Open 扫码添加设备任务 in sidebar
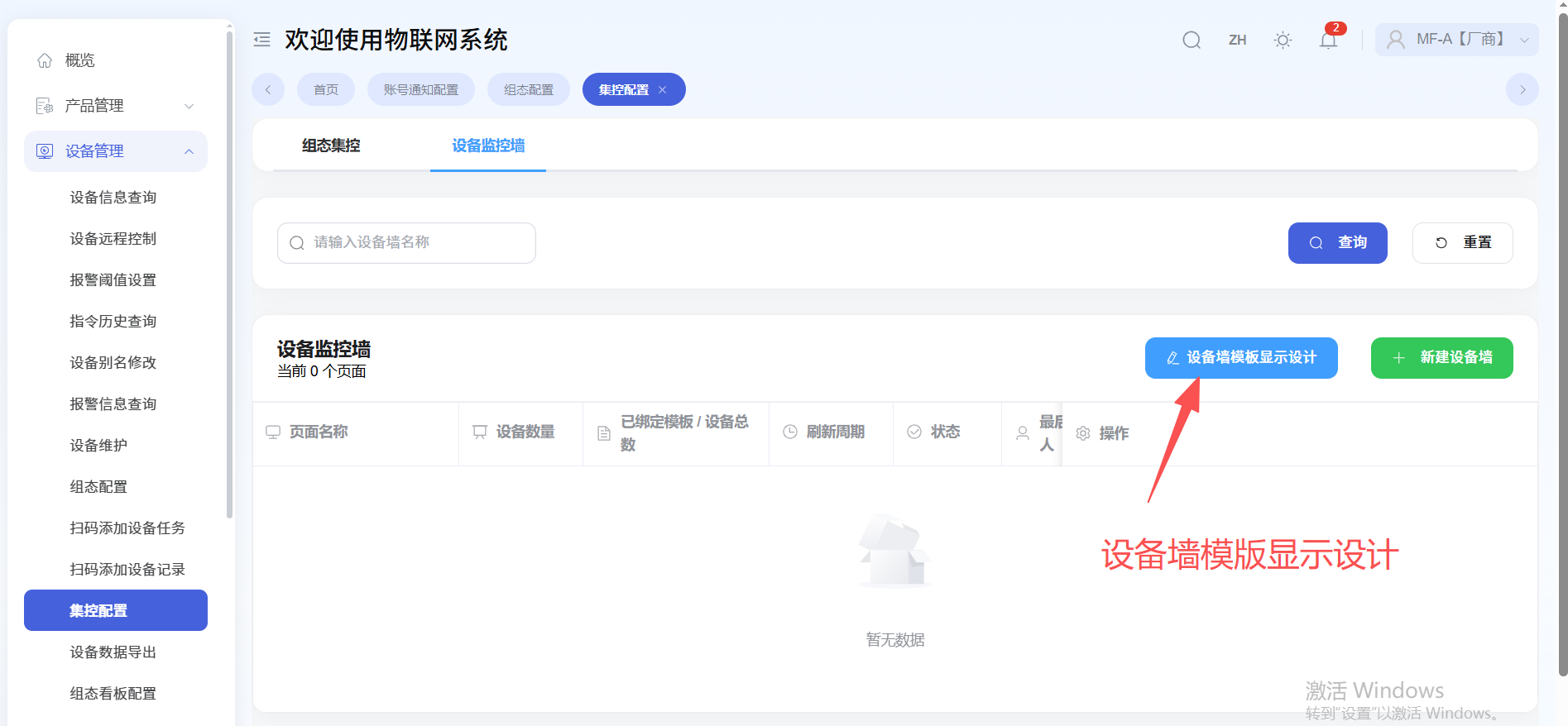 tap(116, 528)
